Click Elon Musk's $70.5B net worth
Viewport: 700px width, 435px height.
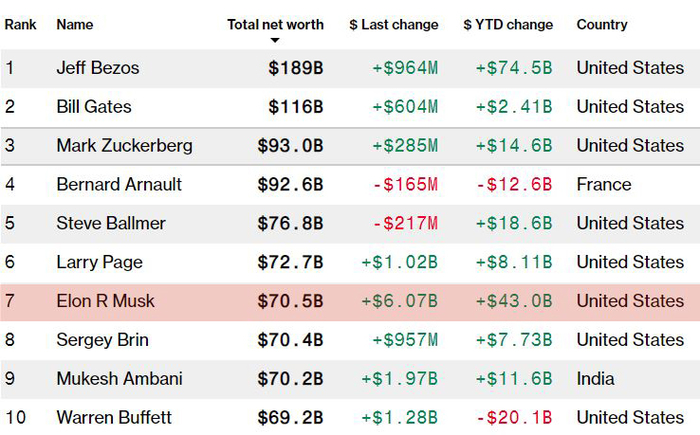click(x=290, y=301)
